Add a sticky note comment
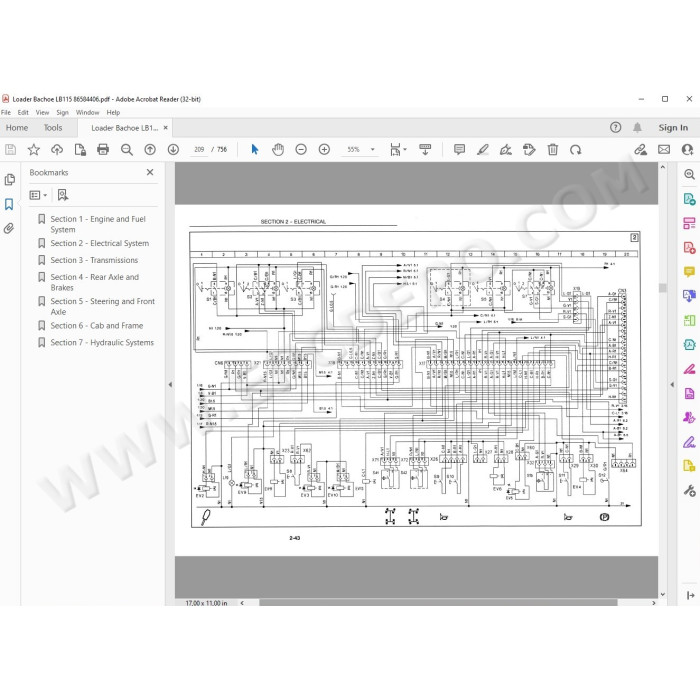Image resolution: width=700 pixels, height=700 pixels. [459, 150]
